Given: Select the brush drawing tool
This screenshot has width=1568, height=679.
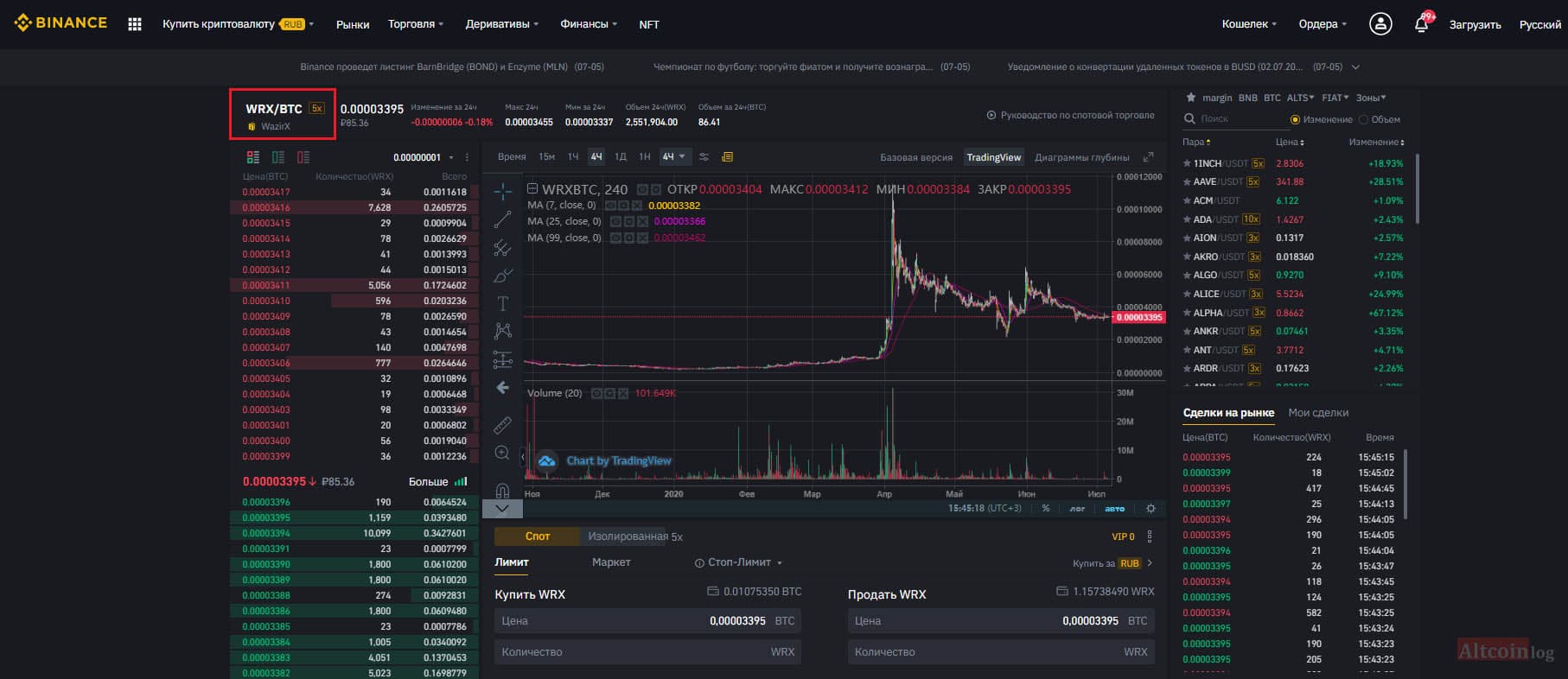Looking at the screenshot, I should pyautogui.click(x=503, y=276).
